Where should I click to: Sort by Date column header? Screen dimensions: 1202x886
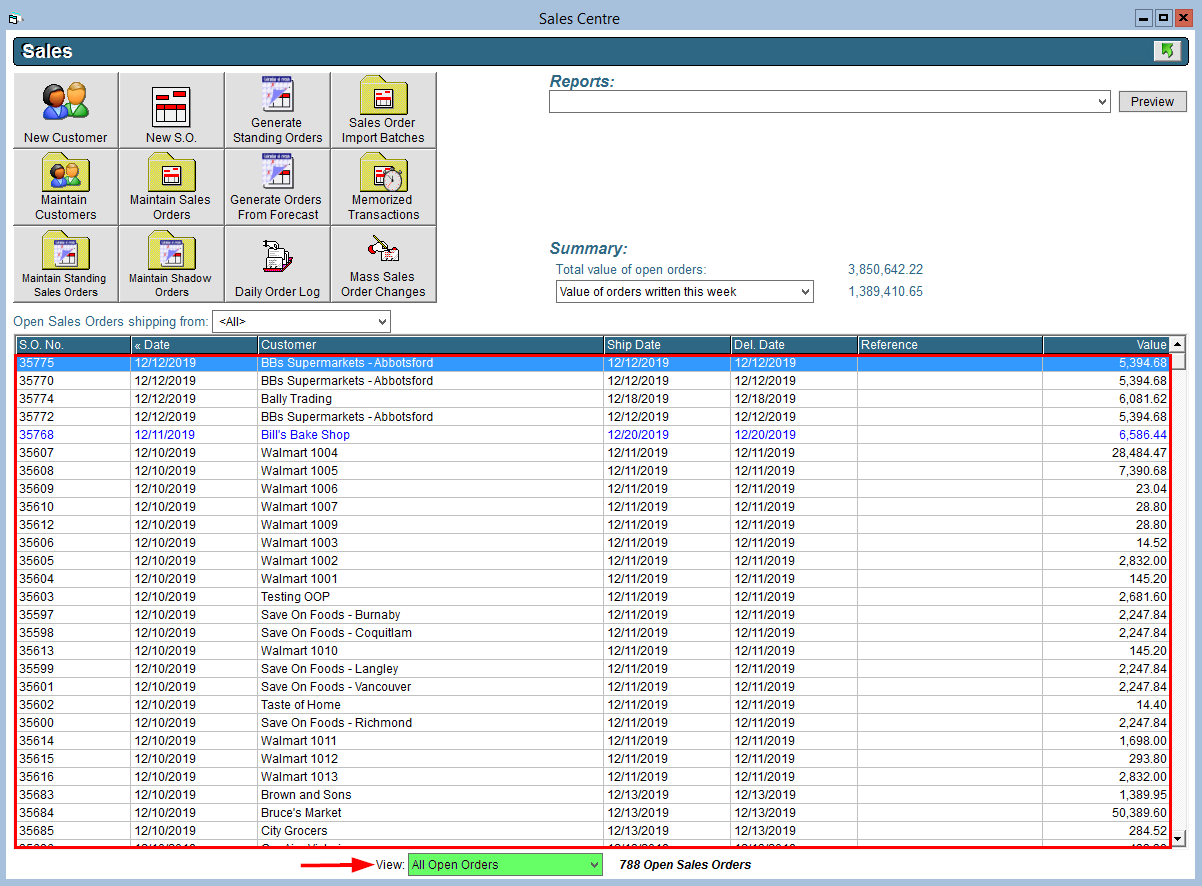click(x=194, y=345)
